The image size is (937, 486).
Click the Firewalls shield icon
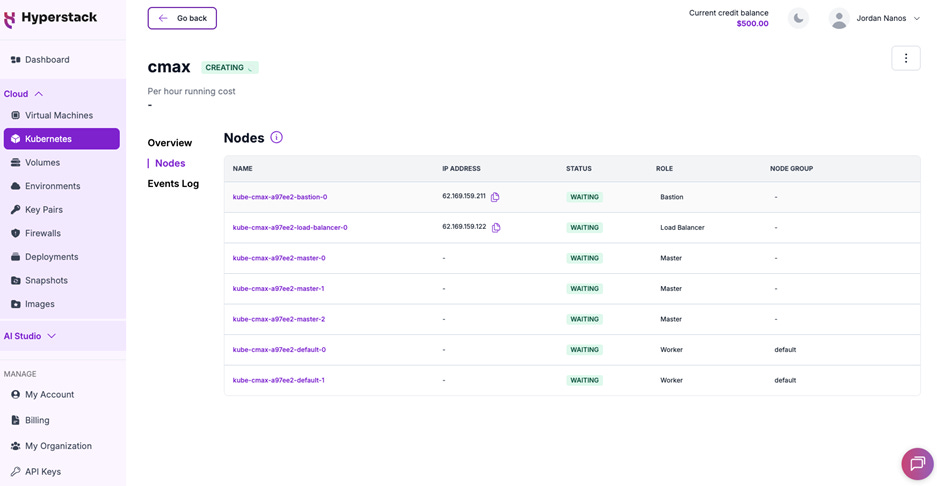pos(16,233)
